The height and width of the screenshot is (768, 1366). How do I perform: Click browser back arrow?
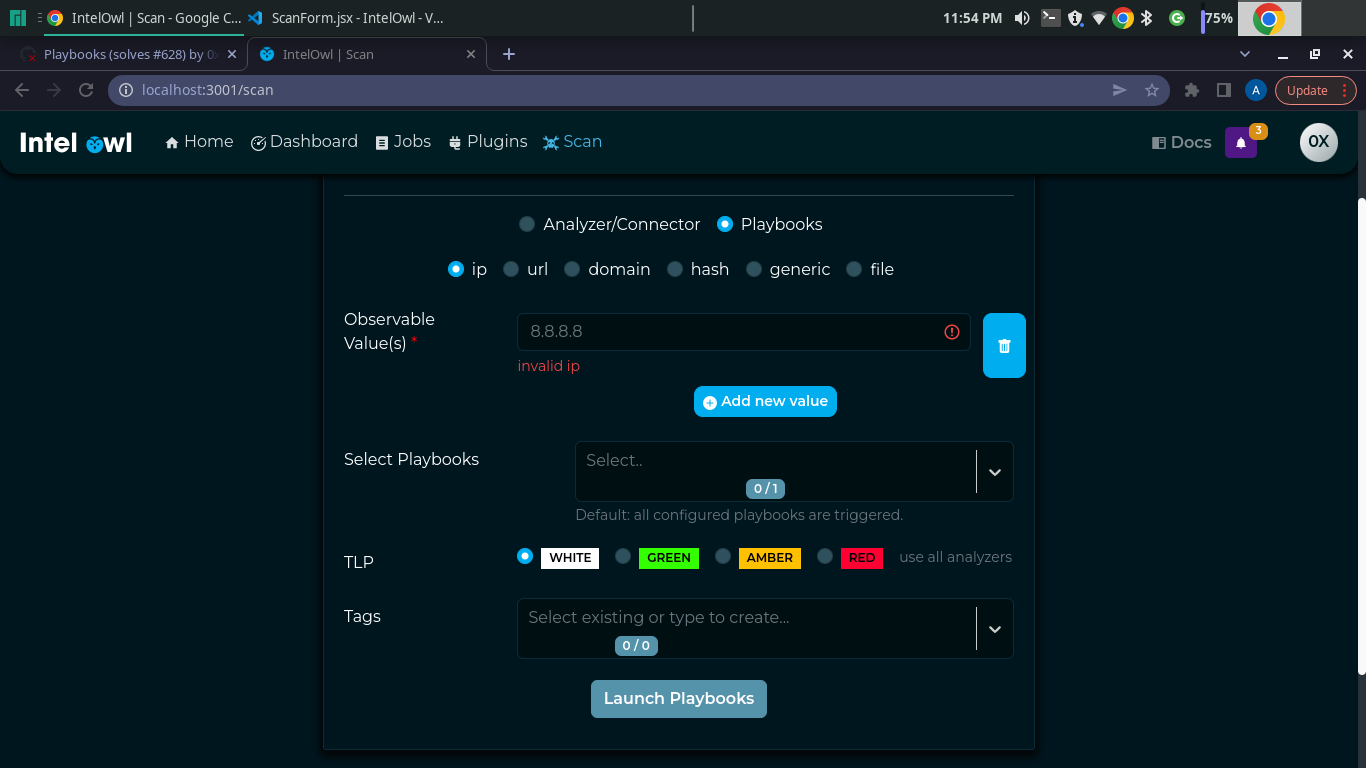pyautogui.click(x=22, y=90)
